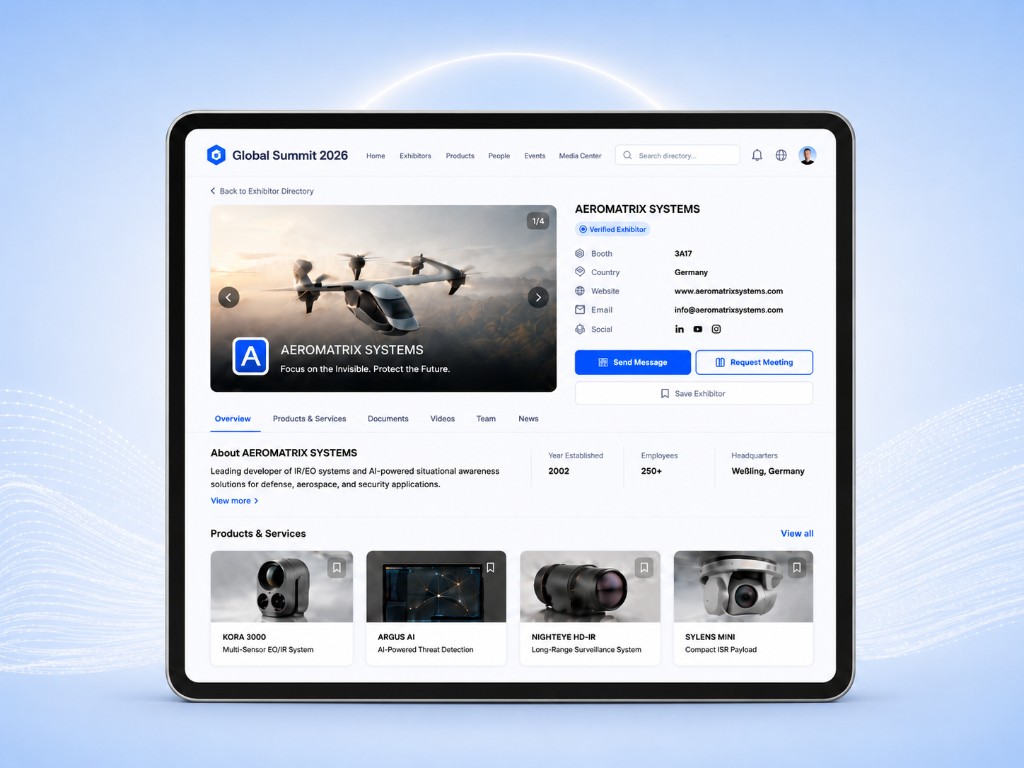
Task: Click Compact ISR Payload description
Action: click(721, 650)
